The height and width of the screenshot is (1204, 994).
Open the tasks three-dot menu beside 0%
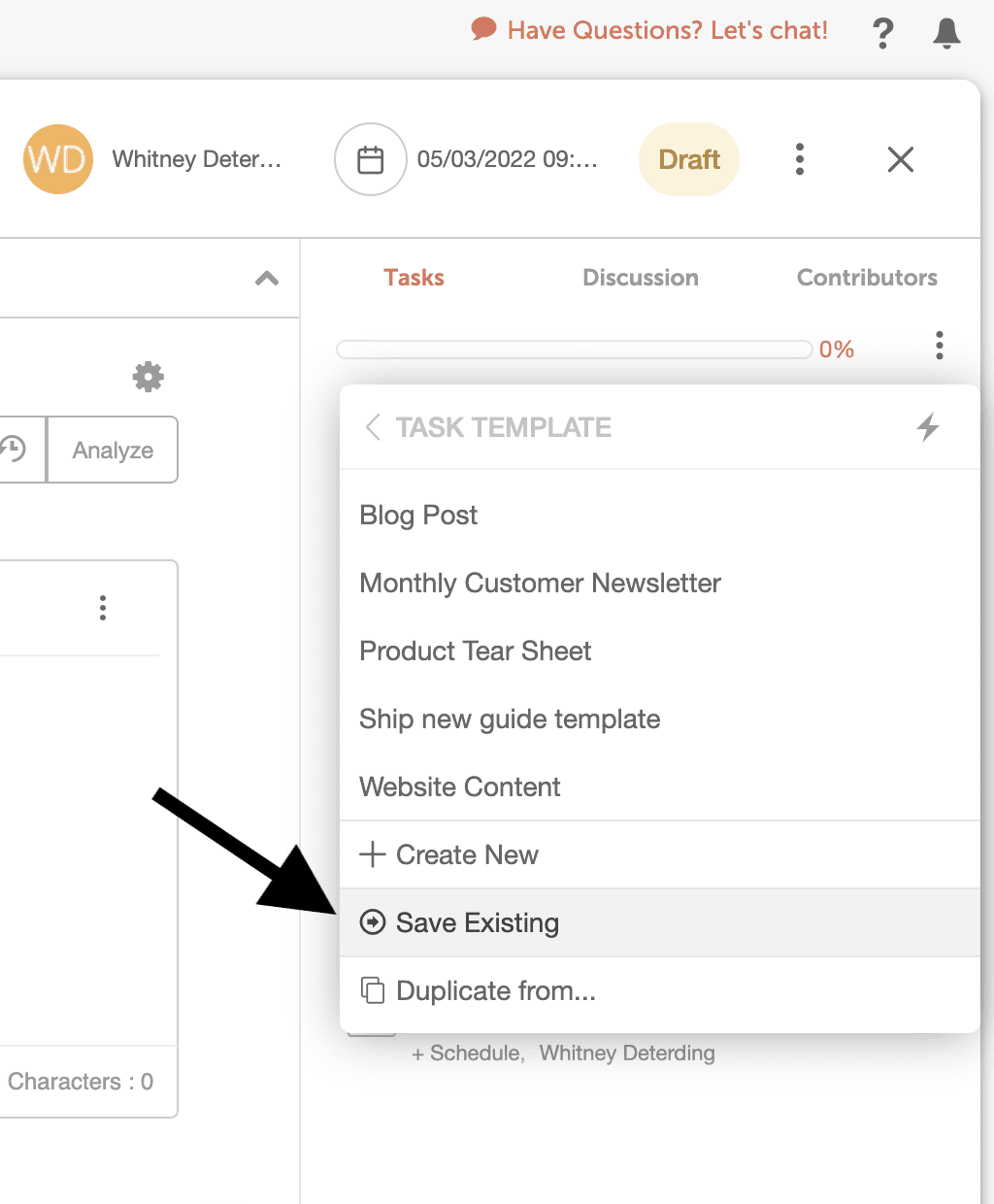pyautogui.click(x=940, y=346)
